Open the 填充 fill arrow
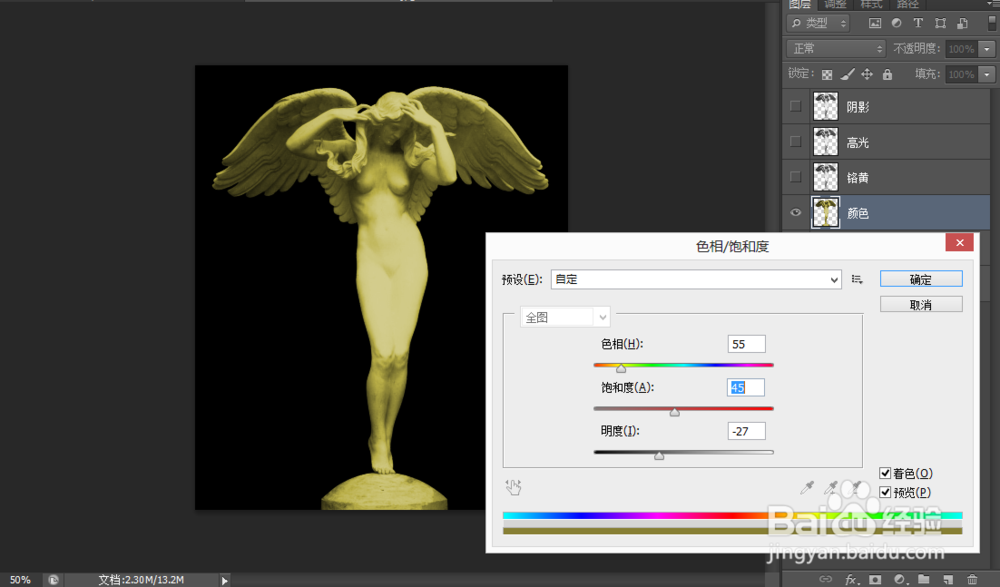 pyautogui.click(x=987, y=75)
